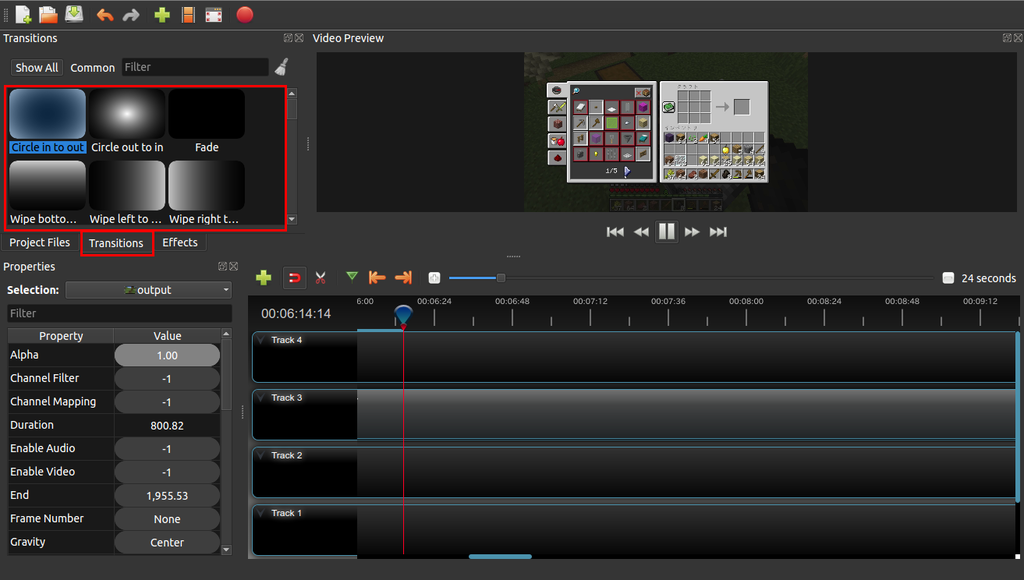
Task: Rewind the video preview
Action: [641, 232]
